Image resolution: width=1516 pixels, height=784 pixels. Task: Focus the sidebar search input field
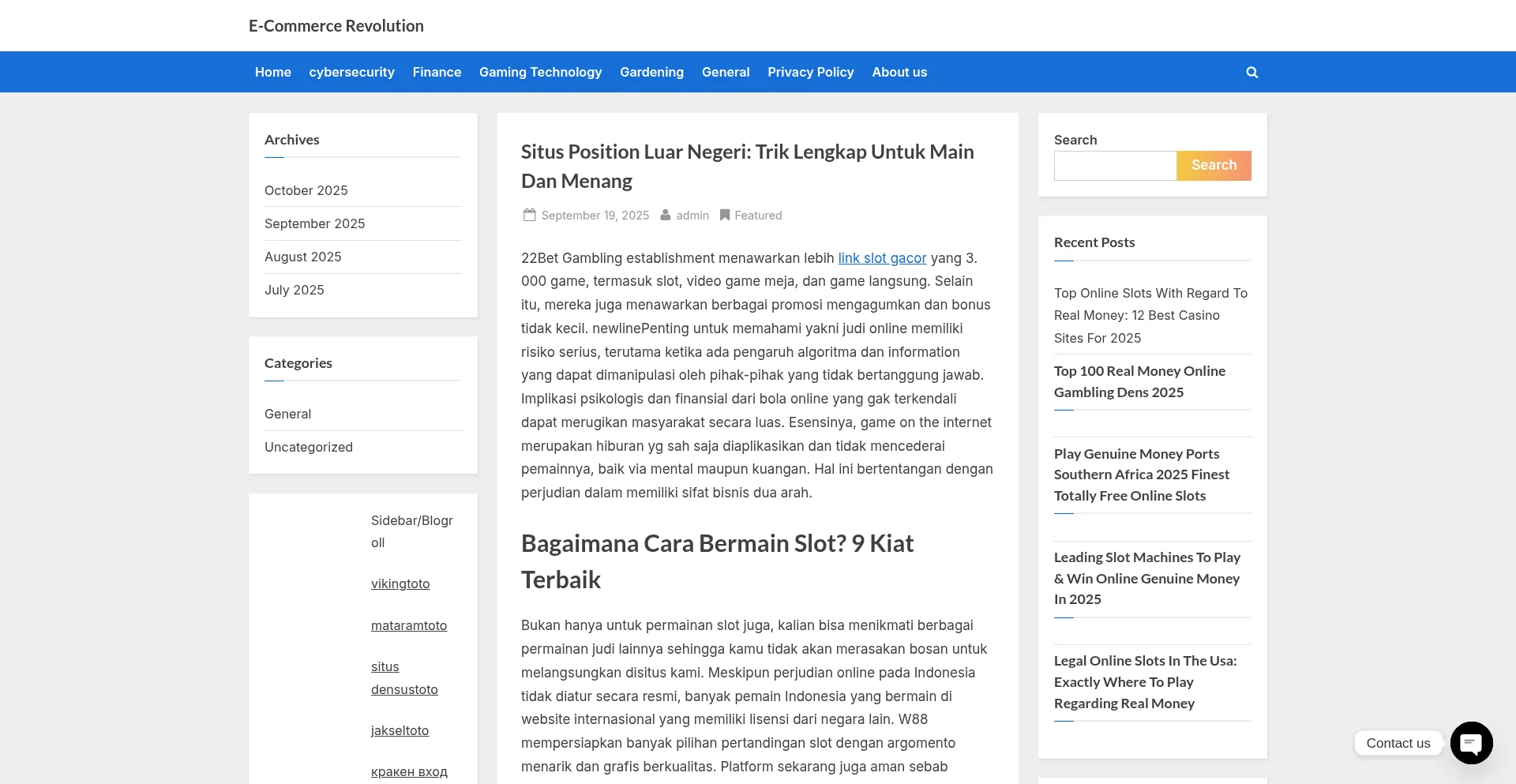1115,166
